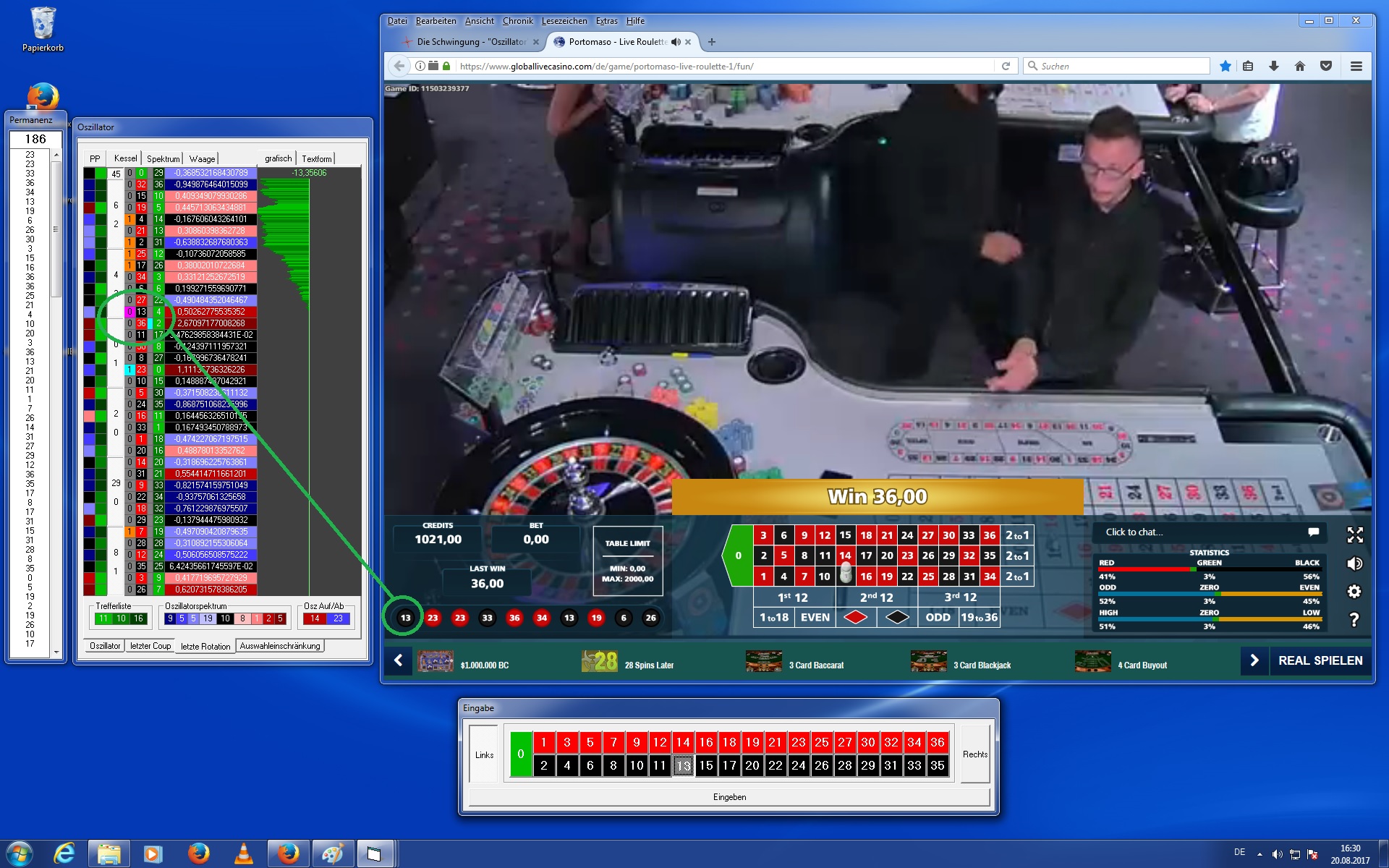The image size is (1389, 868).
Task: Show site information icon in address bar
Action: [420, 66]
